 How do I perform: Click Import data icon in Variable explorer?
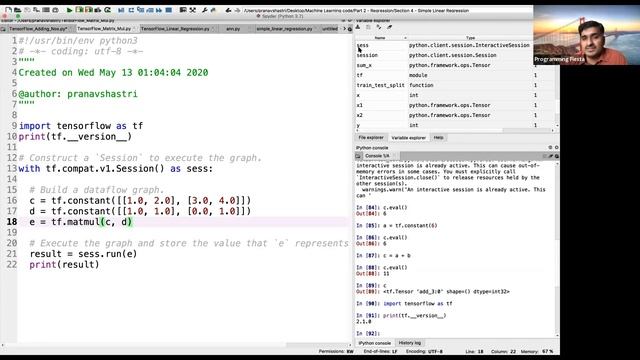click(358, 27)
